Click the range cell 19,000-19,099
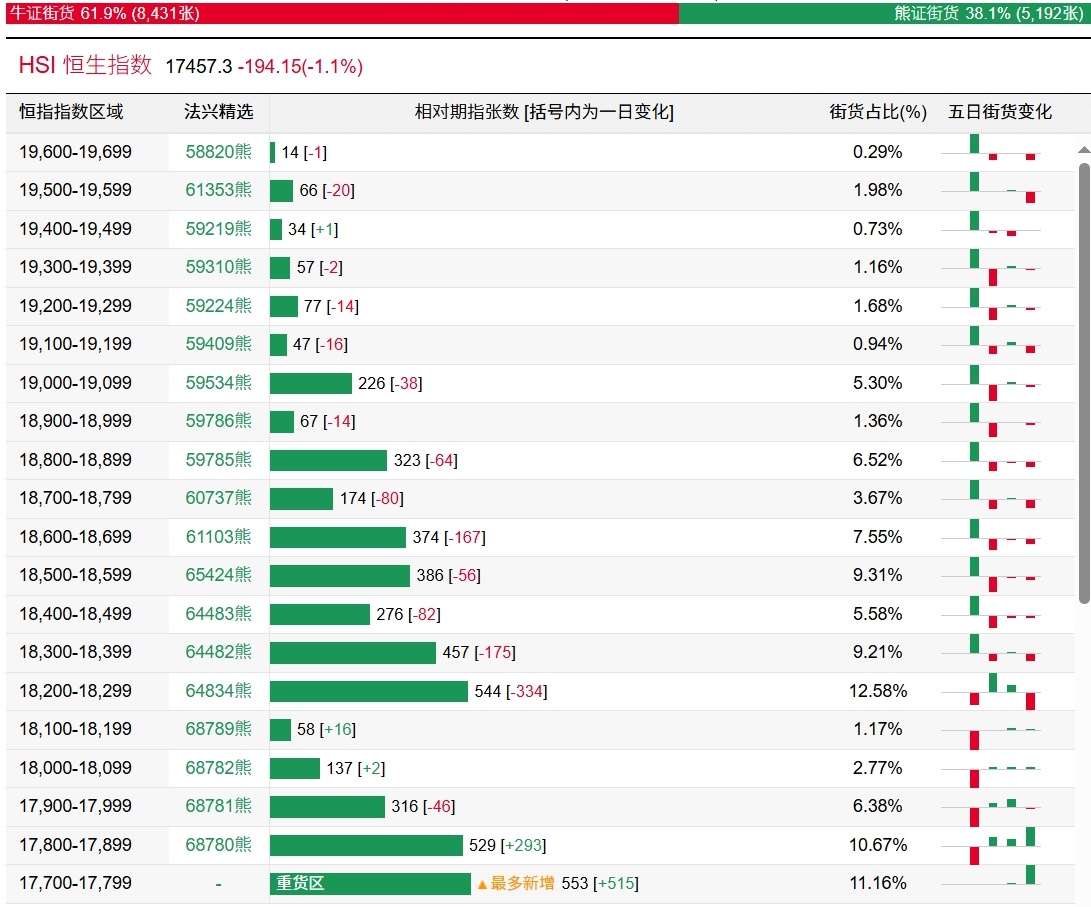Screen dimensions: 1091x907 click(x=75, y=383)
